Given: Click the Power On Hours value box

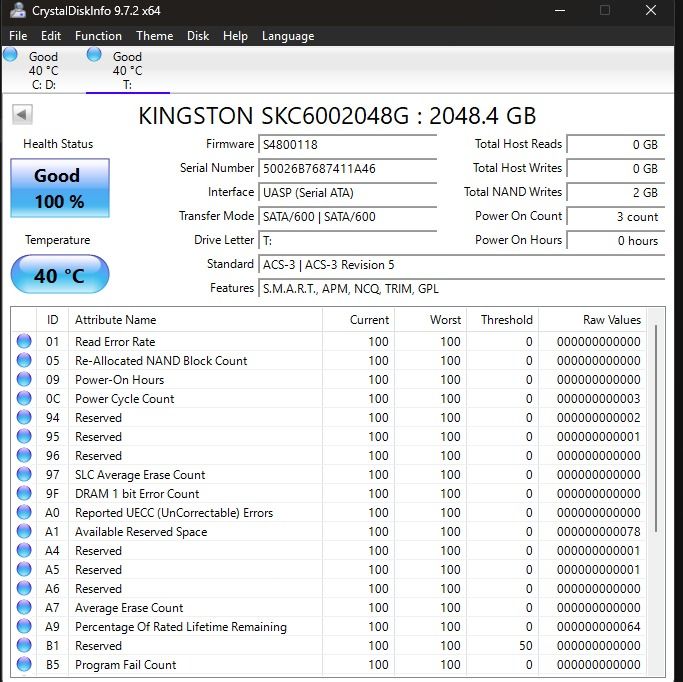Looking at the screenshot, I should point(615,240).
